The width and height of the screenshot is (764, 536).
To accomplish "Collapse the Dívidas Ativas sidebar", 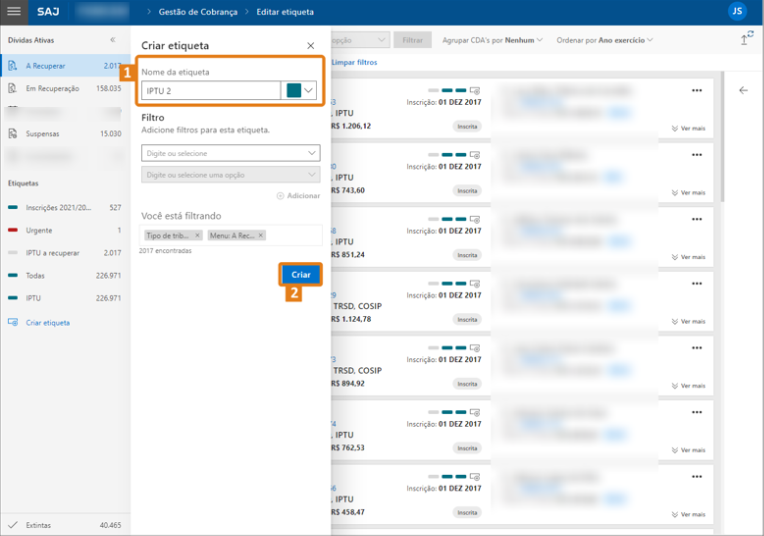I will coord(112,40).
